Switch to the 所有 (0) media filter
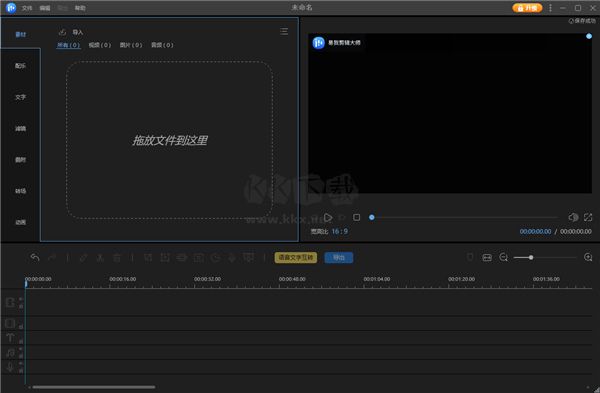The height and width of the screenshot is (393, 600). click(x=68, y=45)
